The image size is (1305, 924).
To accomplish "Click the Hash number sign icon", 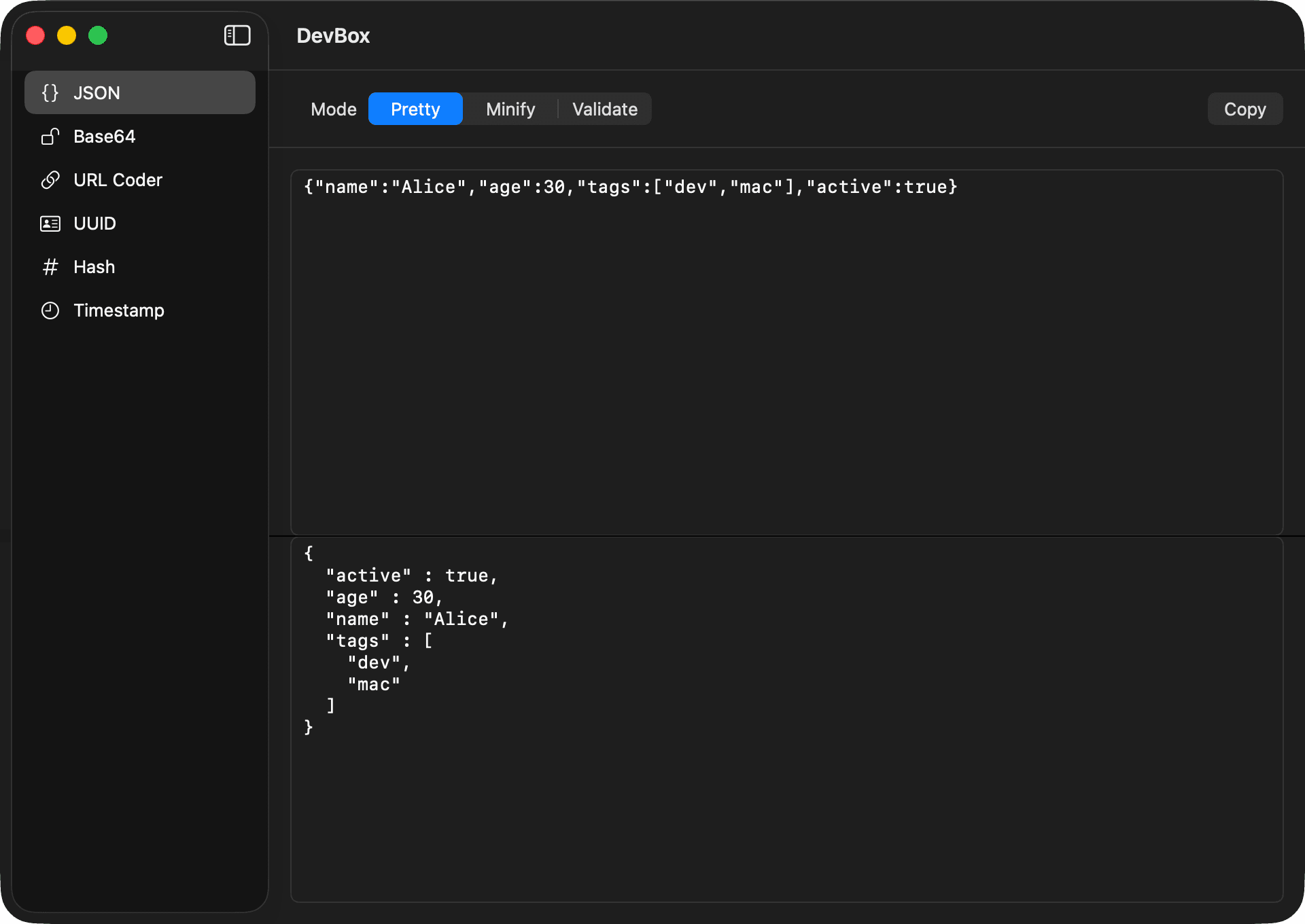I will [50, 267].
